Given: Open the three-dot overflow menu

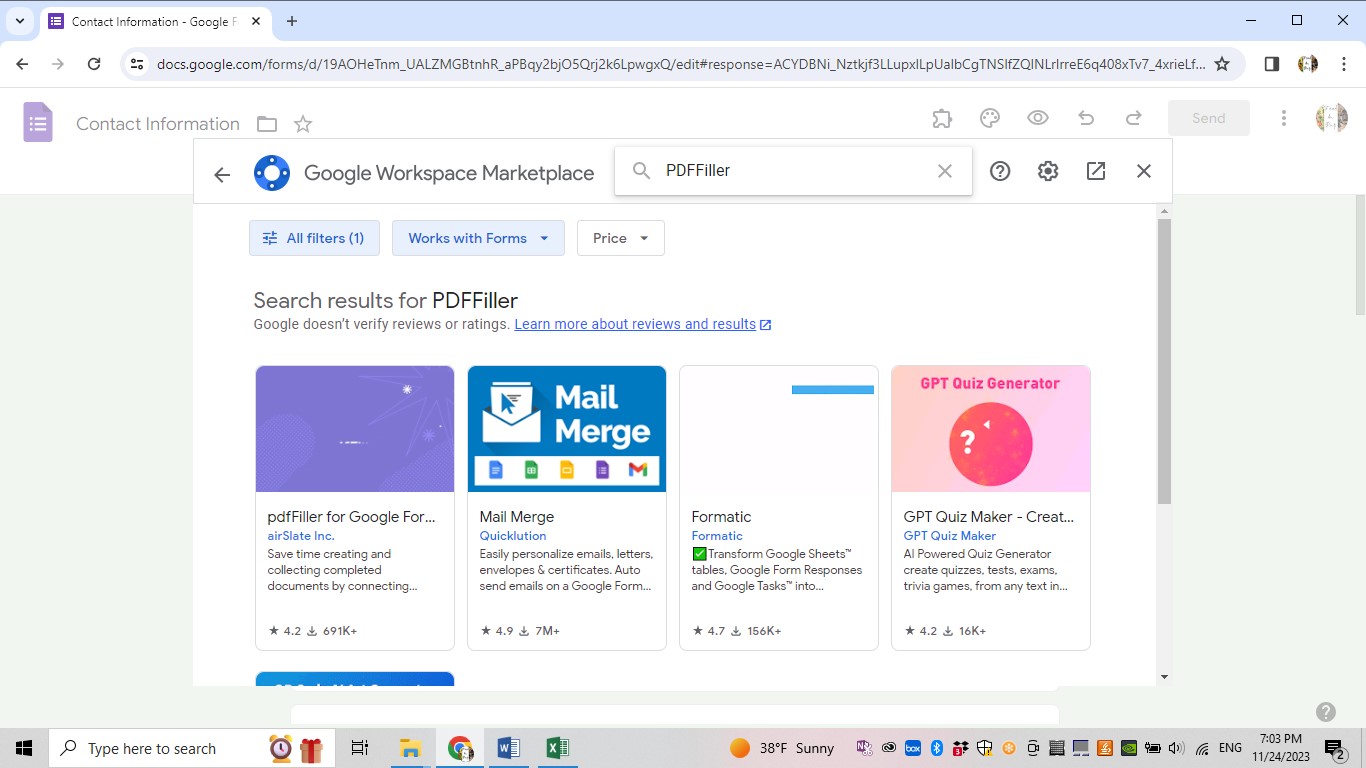Looking at the screenshot, I should 1283,117.
